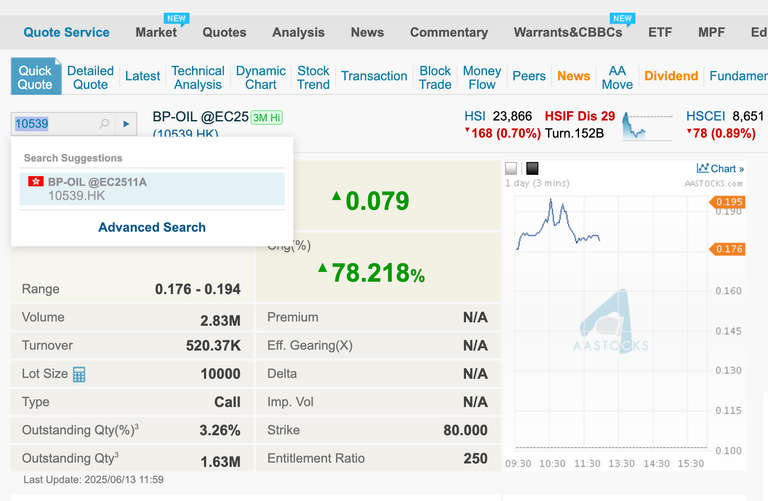Click the Outstanding Qty(%) value 3.26%

click(220, 430)
